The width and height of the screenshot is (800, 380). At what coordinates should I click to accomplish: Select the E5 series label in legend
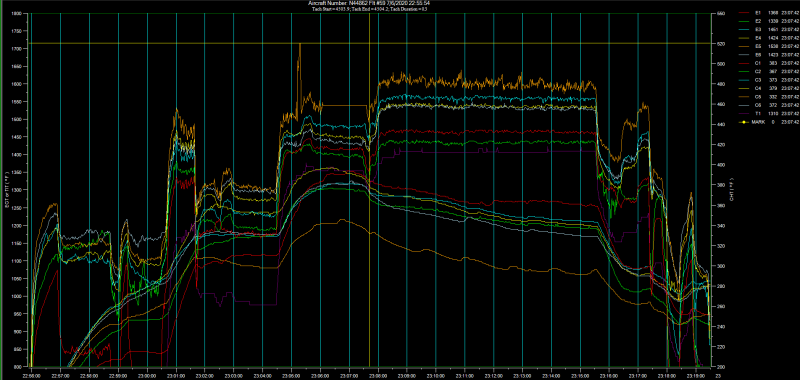758,46
